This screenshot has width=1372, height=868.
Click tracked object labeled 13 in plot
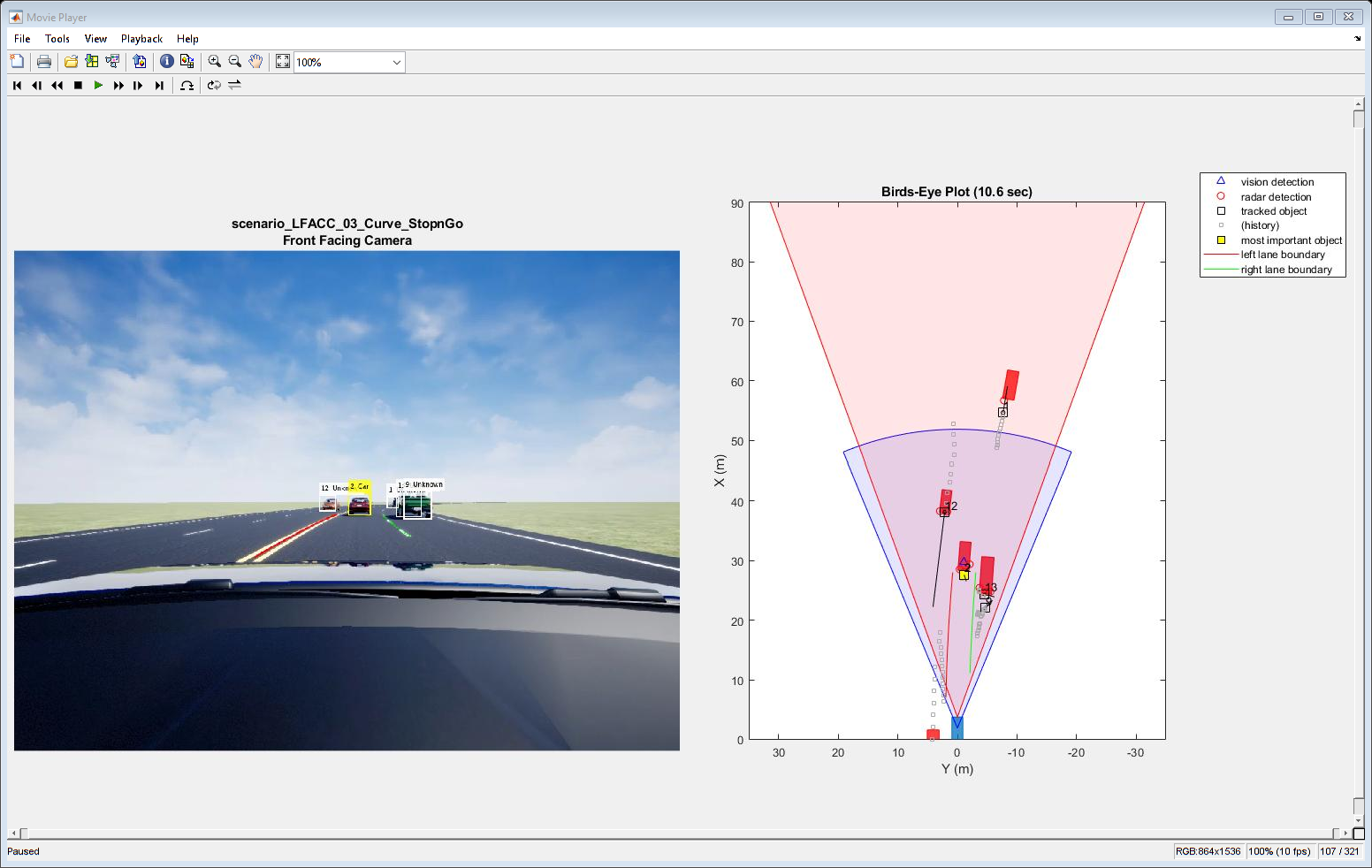tap(984, 595)
